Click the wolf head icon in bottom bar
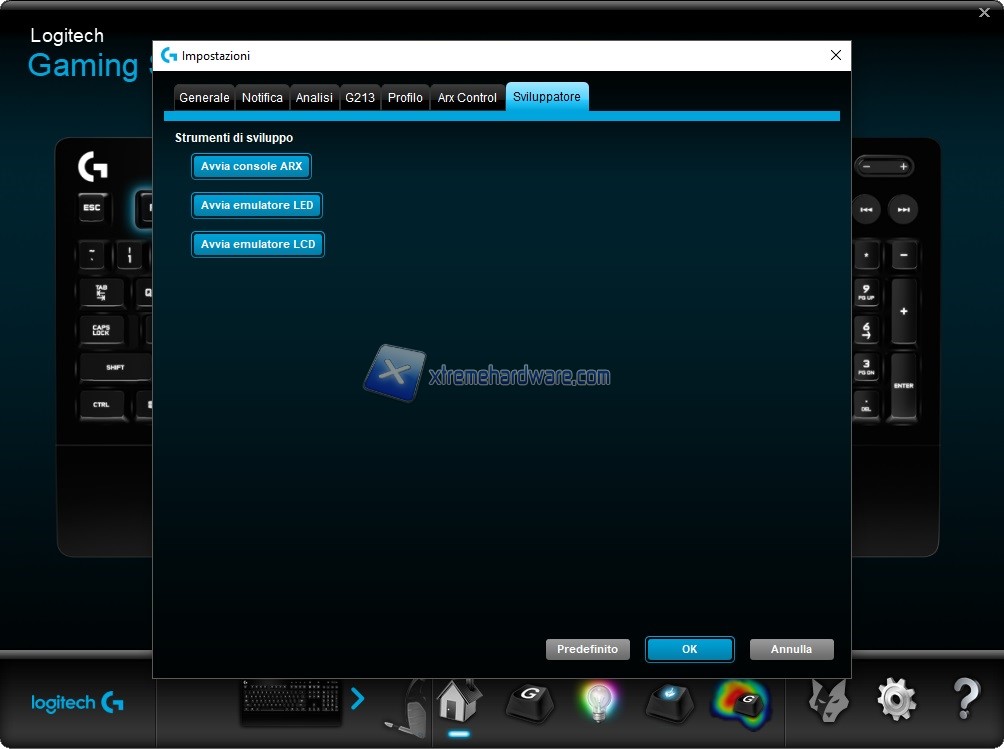The image size is (1004, 749). pos(829,699)
